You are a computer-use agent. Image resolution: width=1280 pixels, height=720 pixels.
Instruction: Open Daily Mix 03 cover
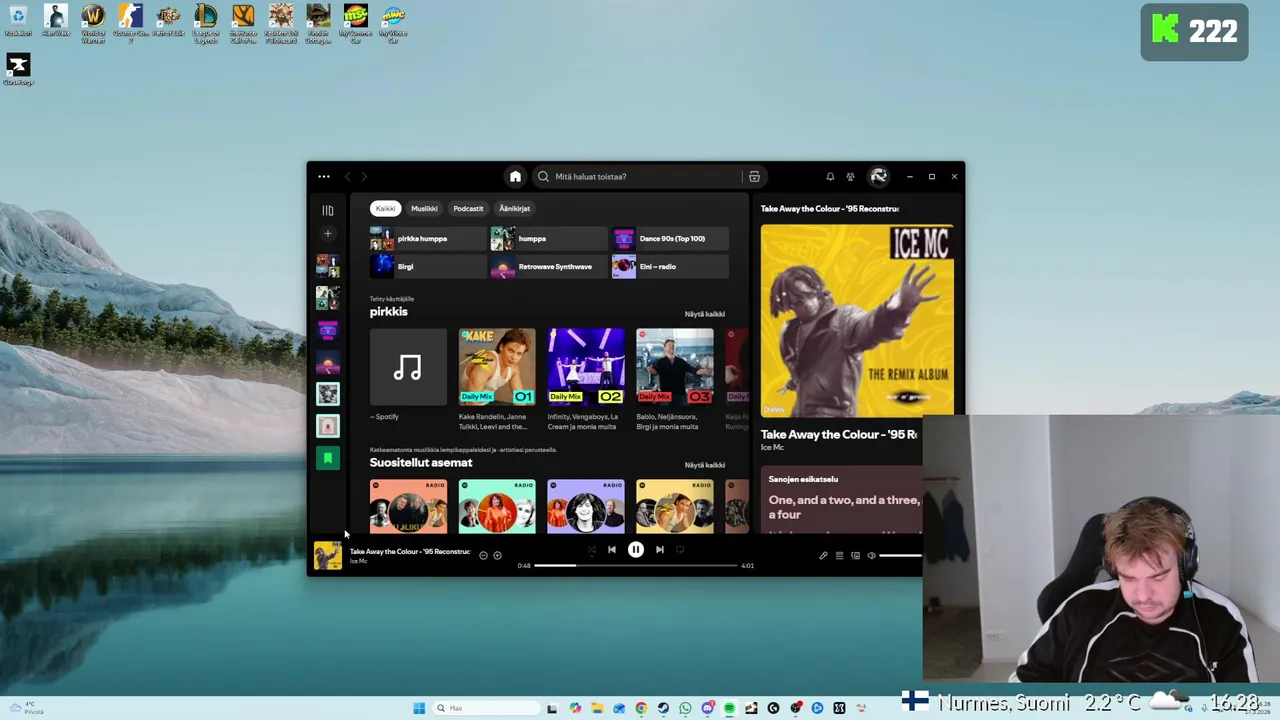(x=675, y=366)
